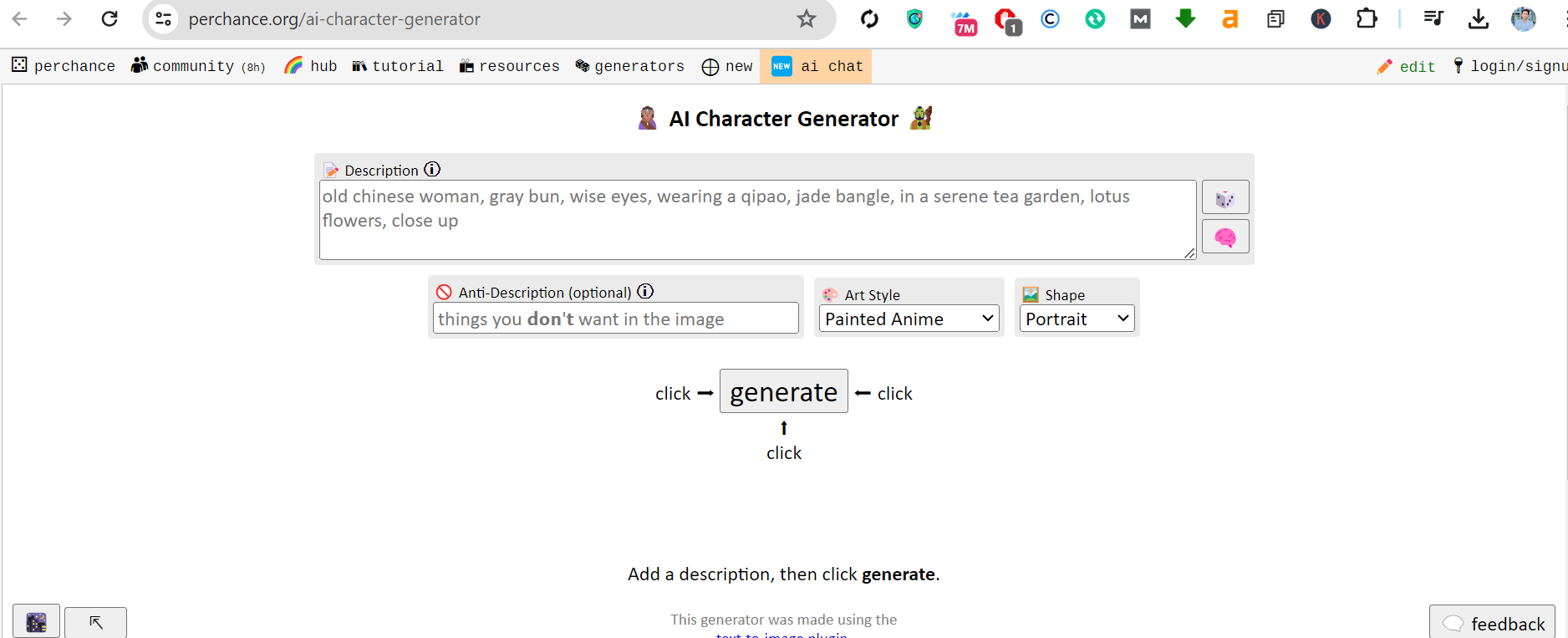Open the Art Style dropdown

[x=909, y=319]
